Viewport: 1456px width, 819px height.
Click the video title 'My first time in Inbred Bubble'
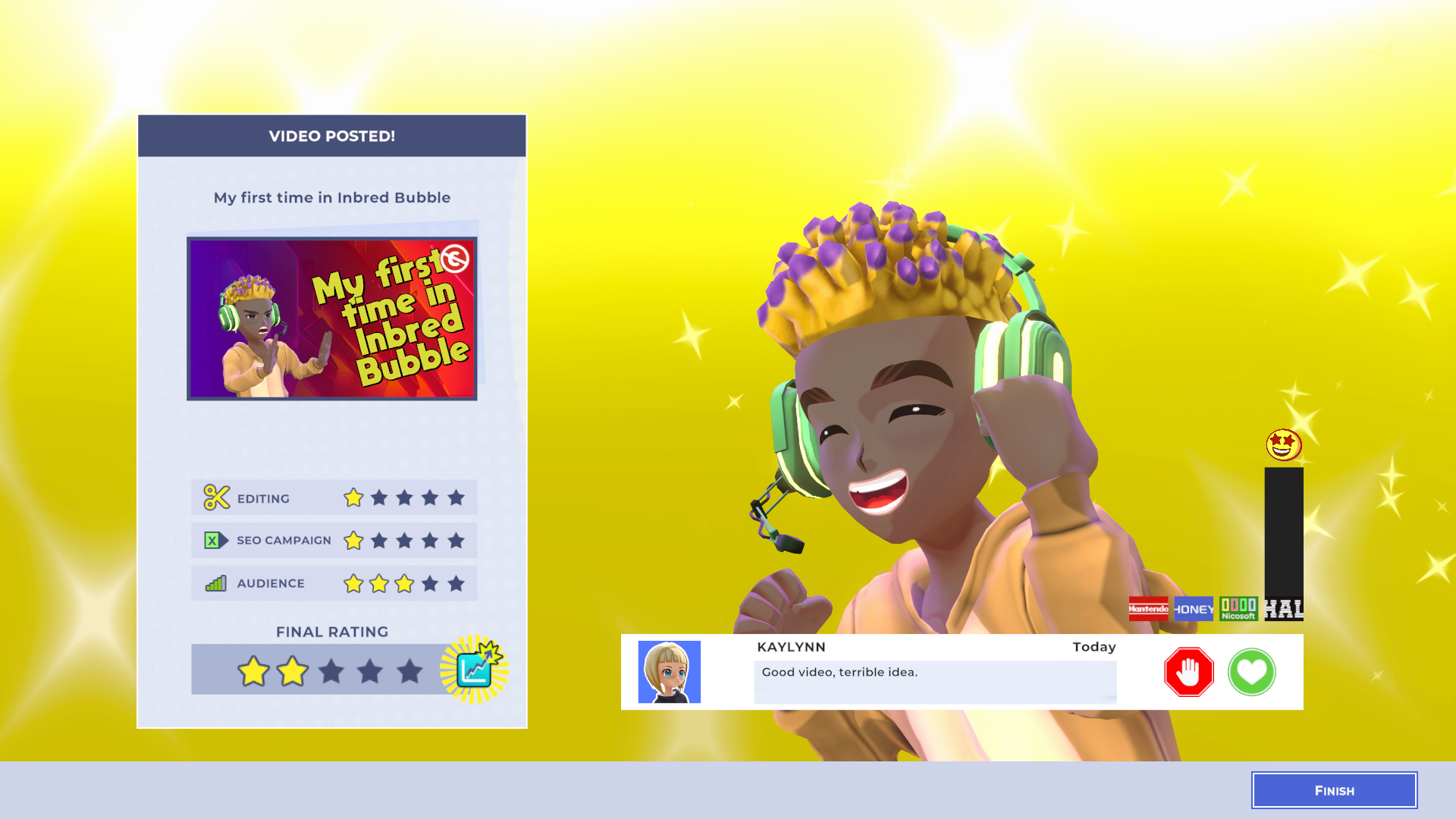tap(331, 198)
